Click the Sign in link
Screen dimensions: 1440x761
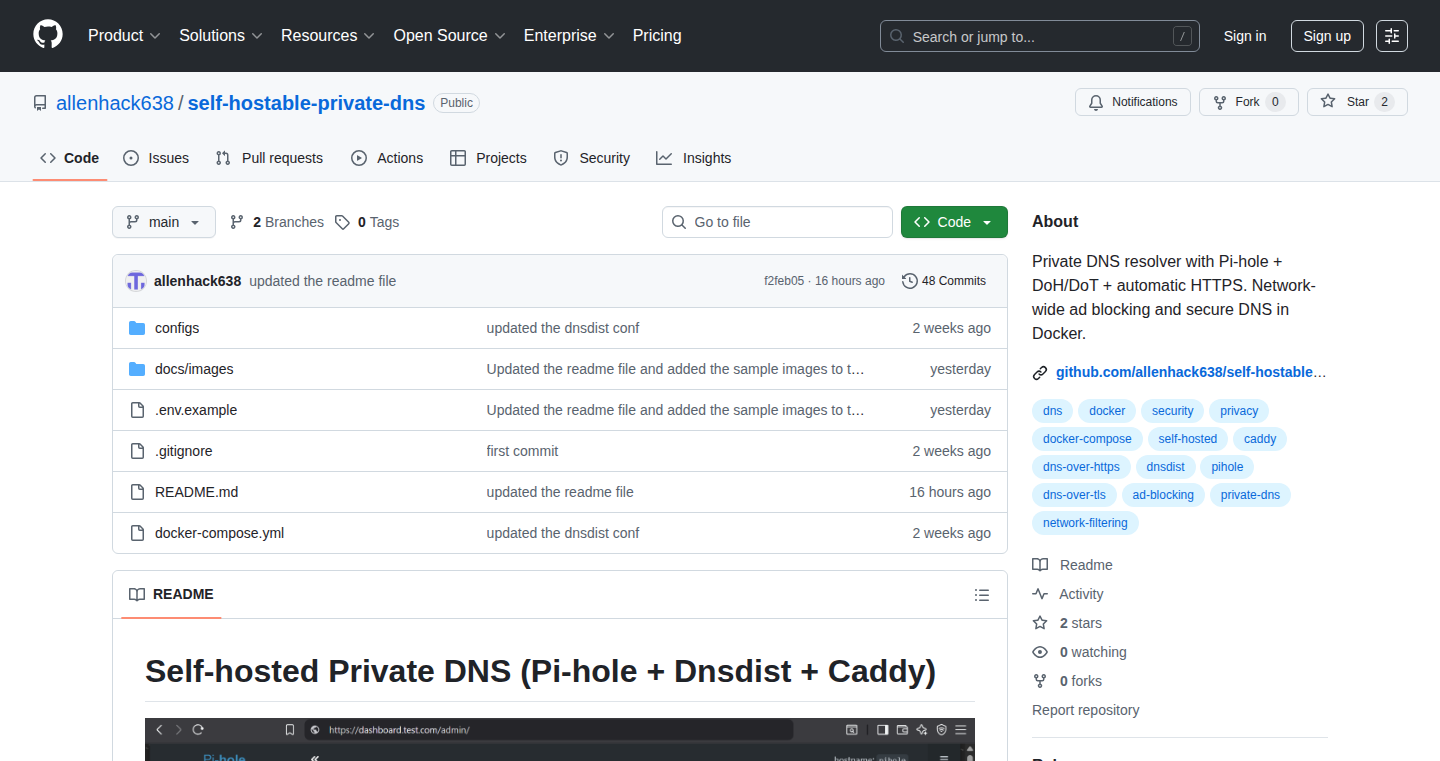click(x=1245, y=36)
